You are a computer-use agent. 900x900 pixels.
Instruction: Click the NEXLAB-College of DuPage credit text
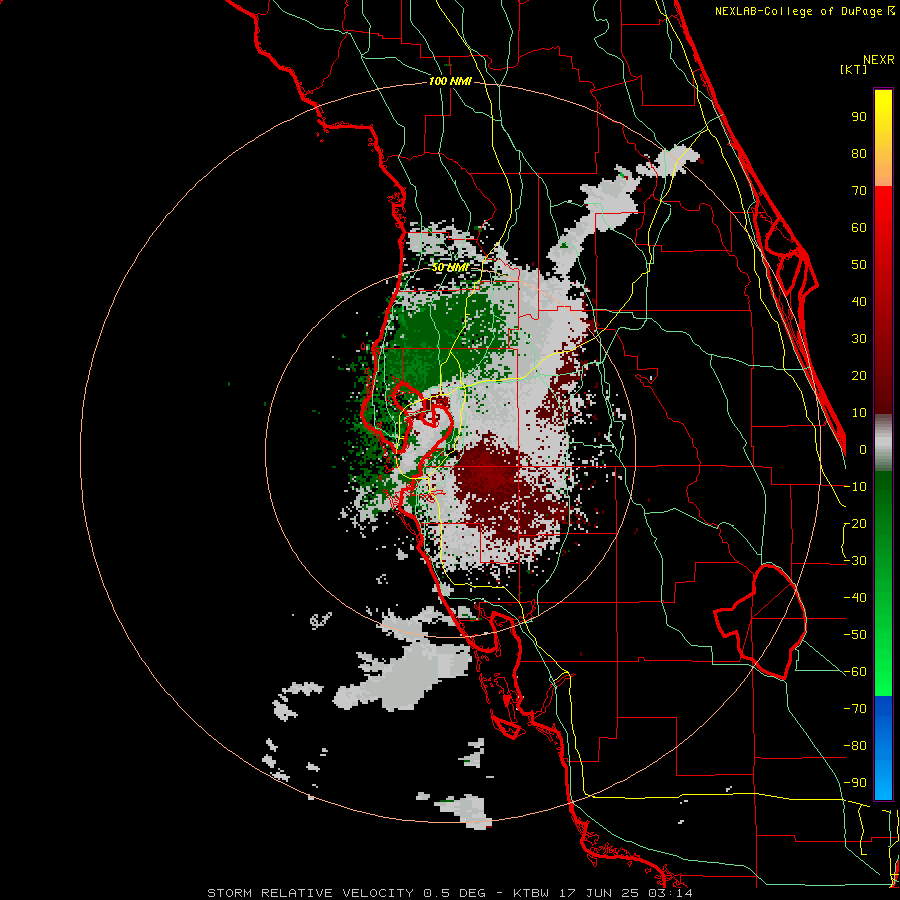(800, 11)
